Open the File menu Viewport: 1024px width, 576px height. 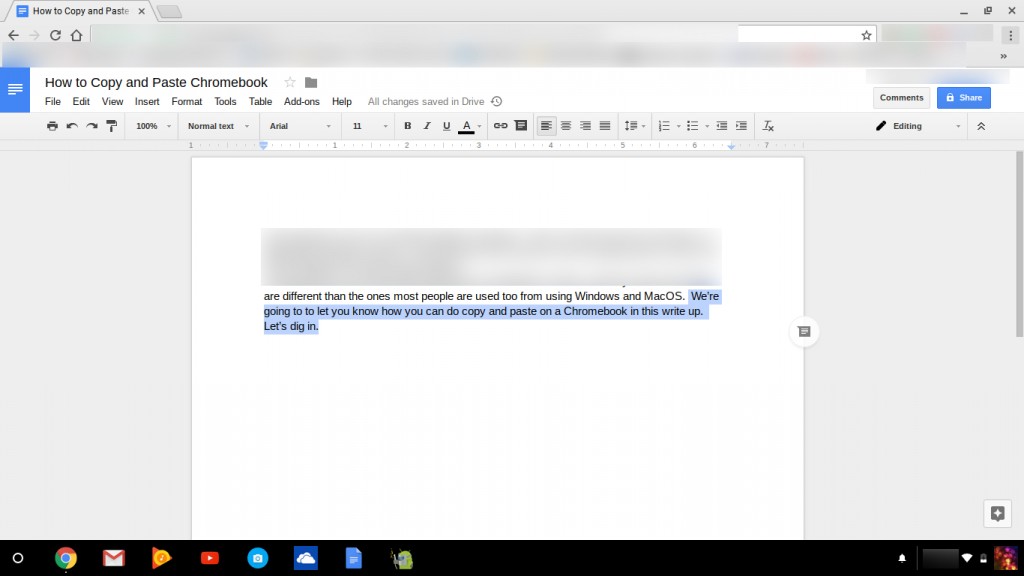point(53,101)
